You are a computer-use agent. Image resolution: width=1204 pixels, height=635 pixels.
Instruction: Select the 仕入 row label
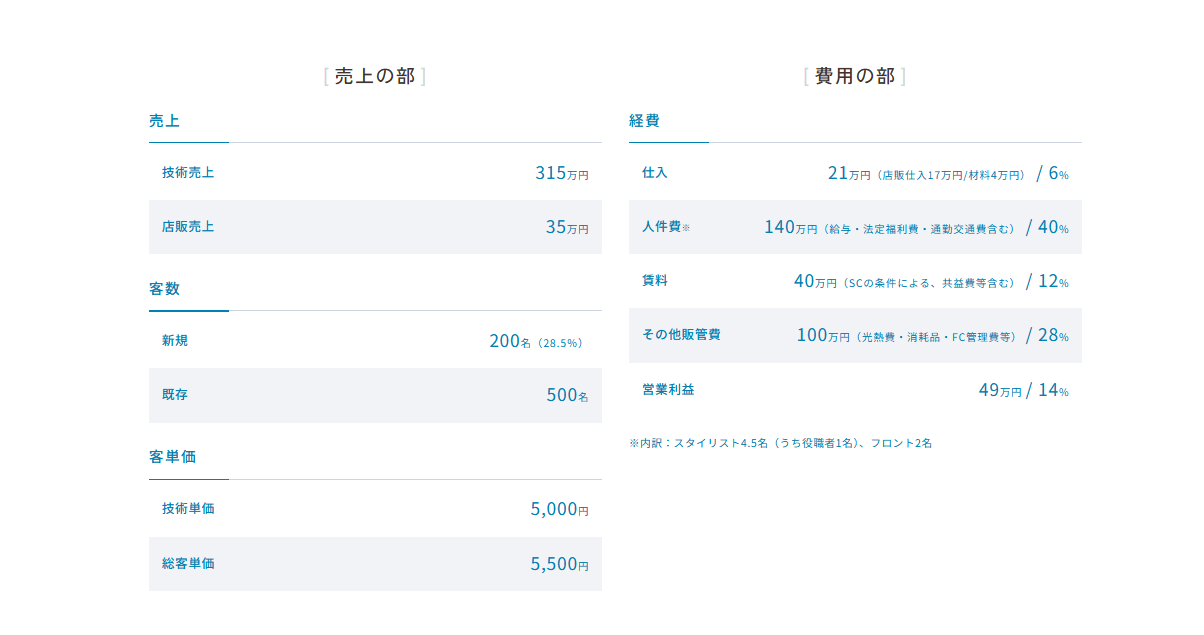coord(655,173)
